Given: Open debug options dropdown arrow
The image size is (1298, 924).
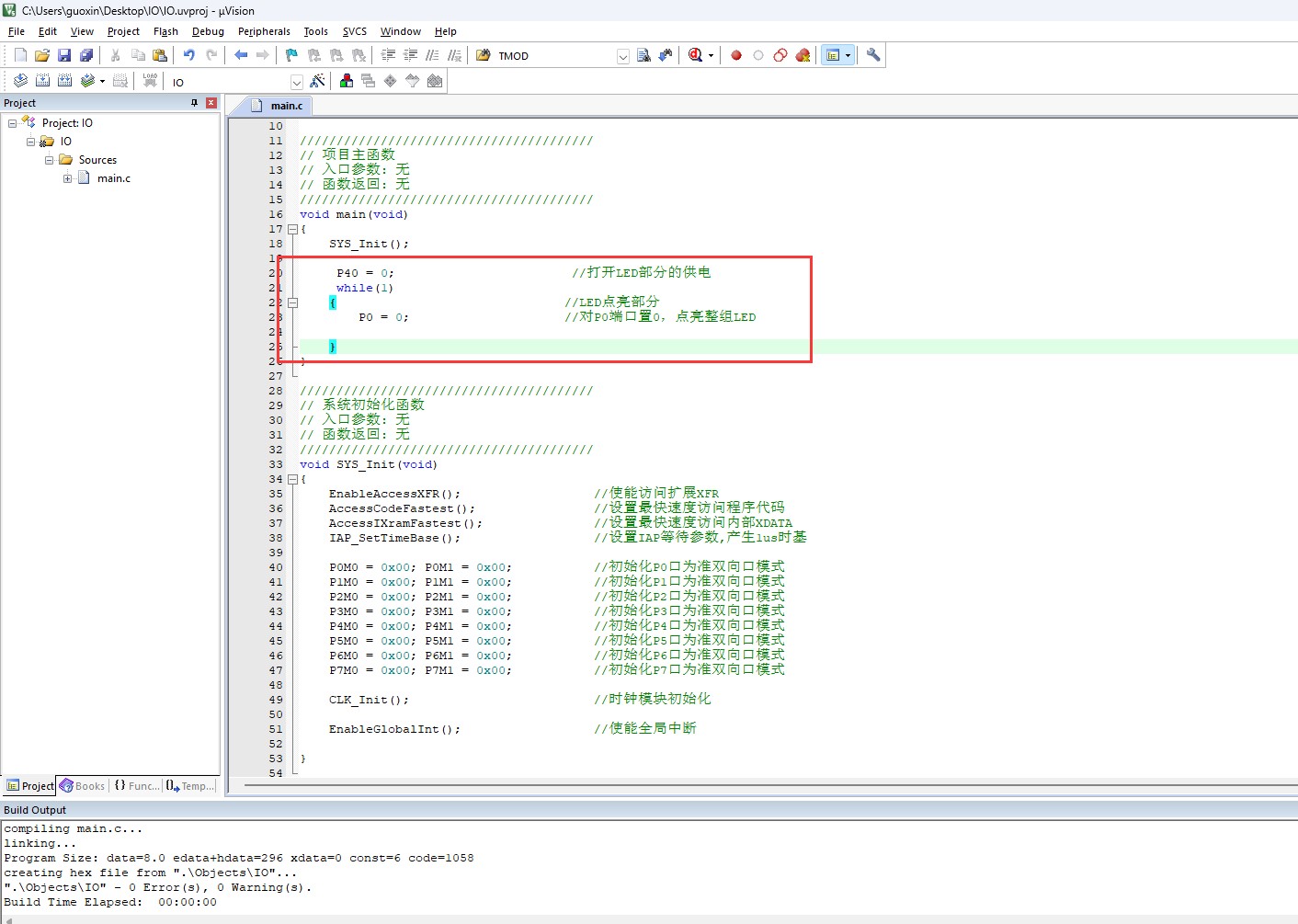Looking at the screenshot, I should coord(711,55).
